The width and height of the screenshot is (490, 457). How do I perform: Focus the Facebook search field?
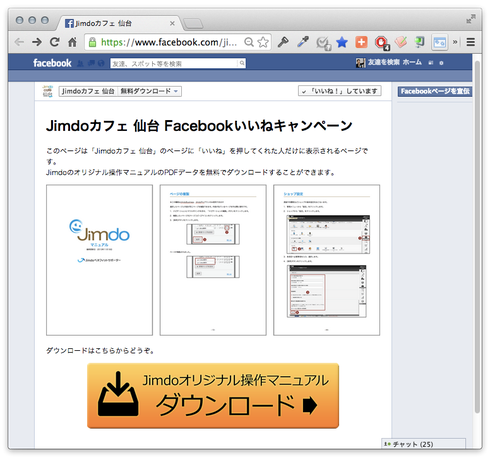[174, 63]
